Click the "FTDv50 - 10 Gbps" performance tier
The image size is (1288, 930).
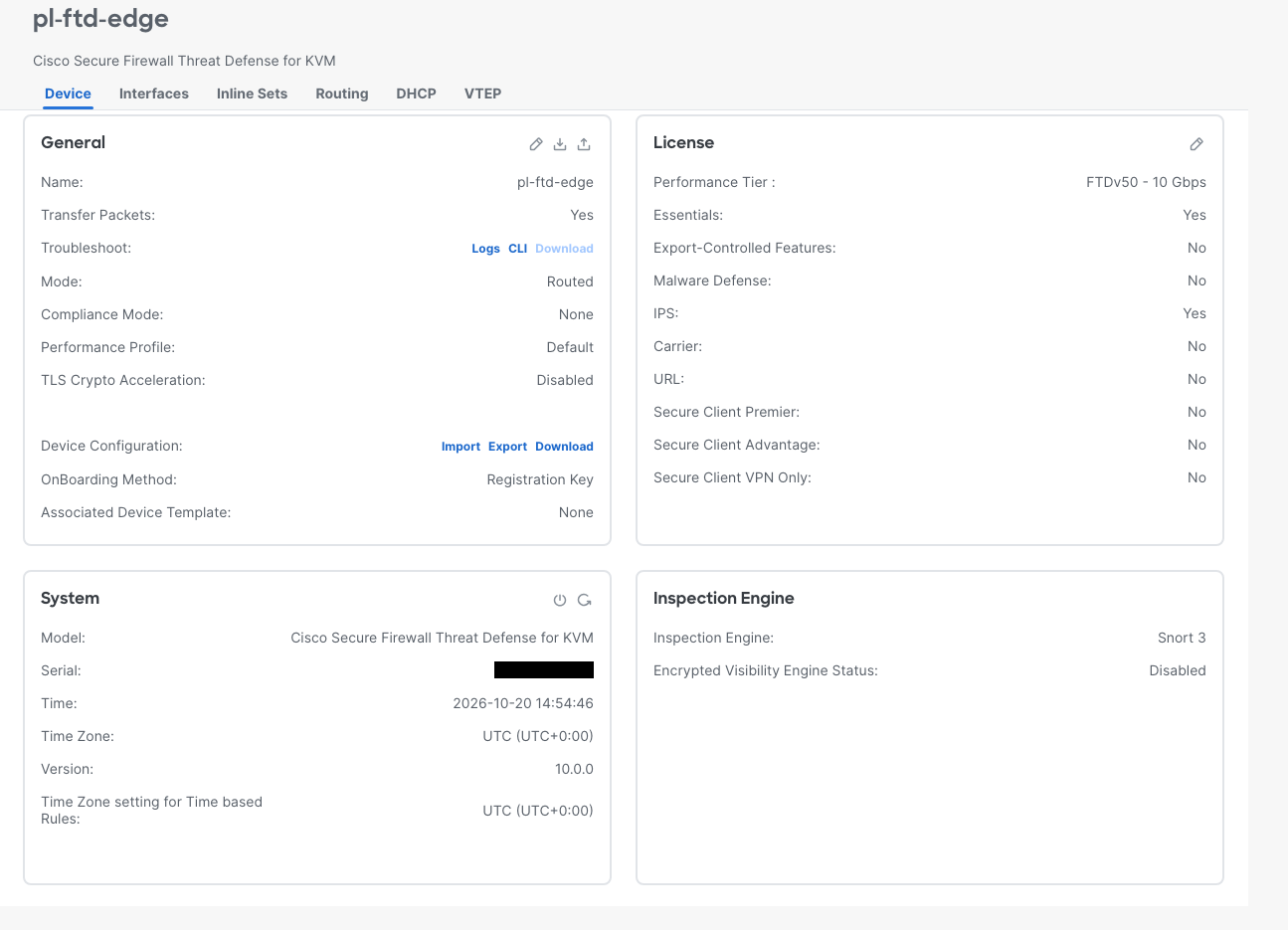(x=1146, y=182)
